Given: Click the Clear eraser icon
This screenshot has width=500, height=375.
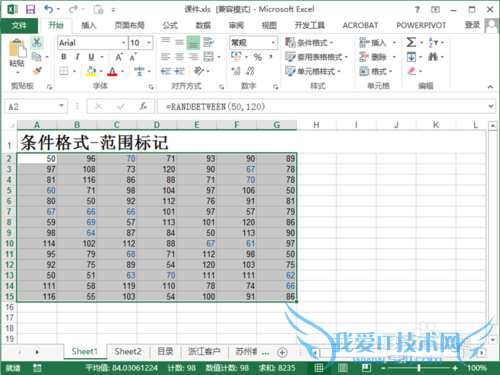Looking at the screenshot, I should pos(412,71).
